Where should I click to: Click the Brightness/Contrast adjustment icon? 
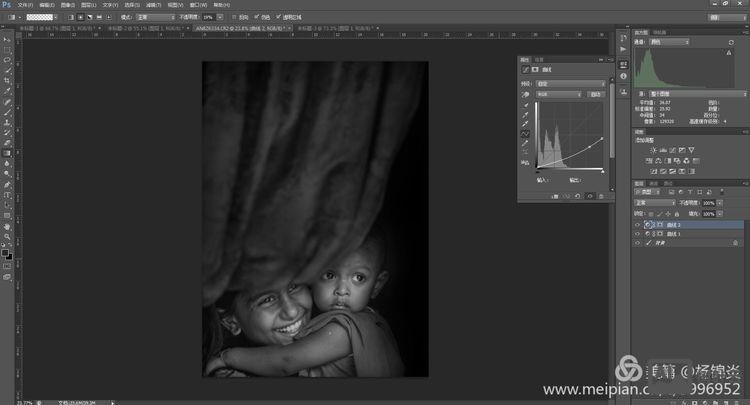click(x=653, y=150)
